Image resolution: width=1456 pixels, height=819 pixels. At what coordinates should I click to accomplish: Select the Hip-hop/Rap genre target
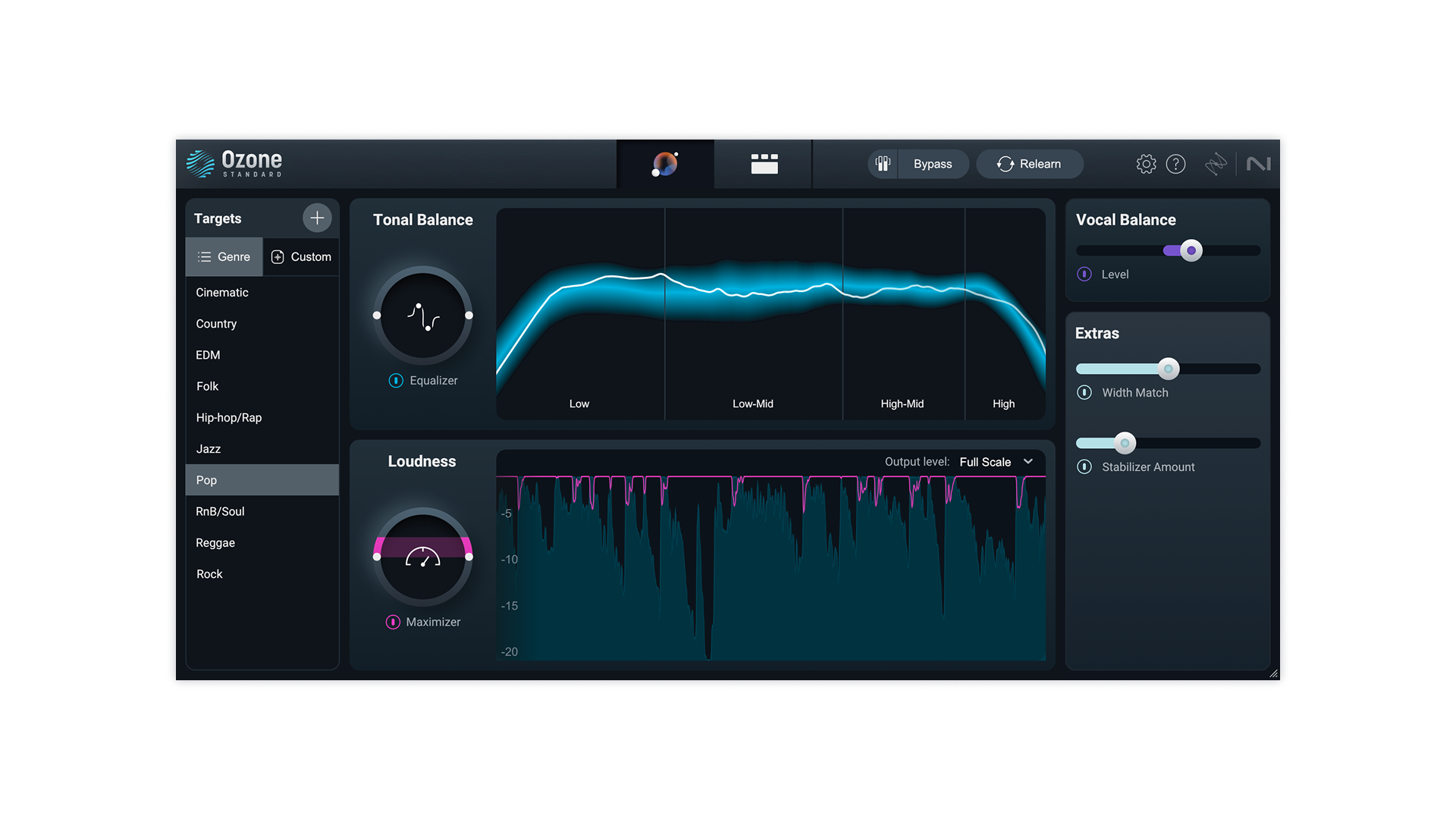262,418
